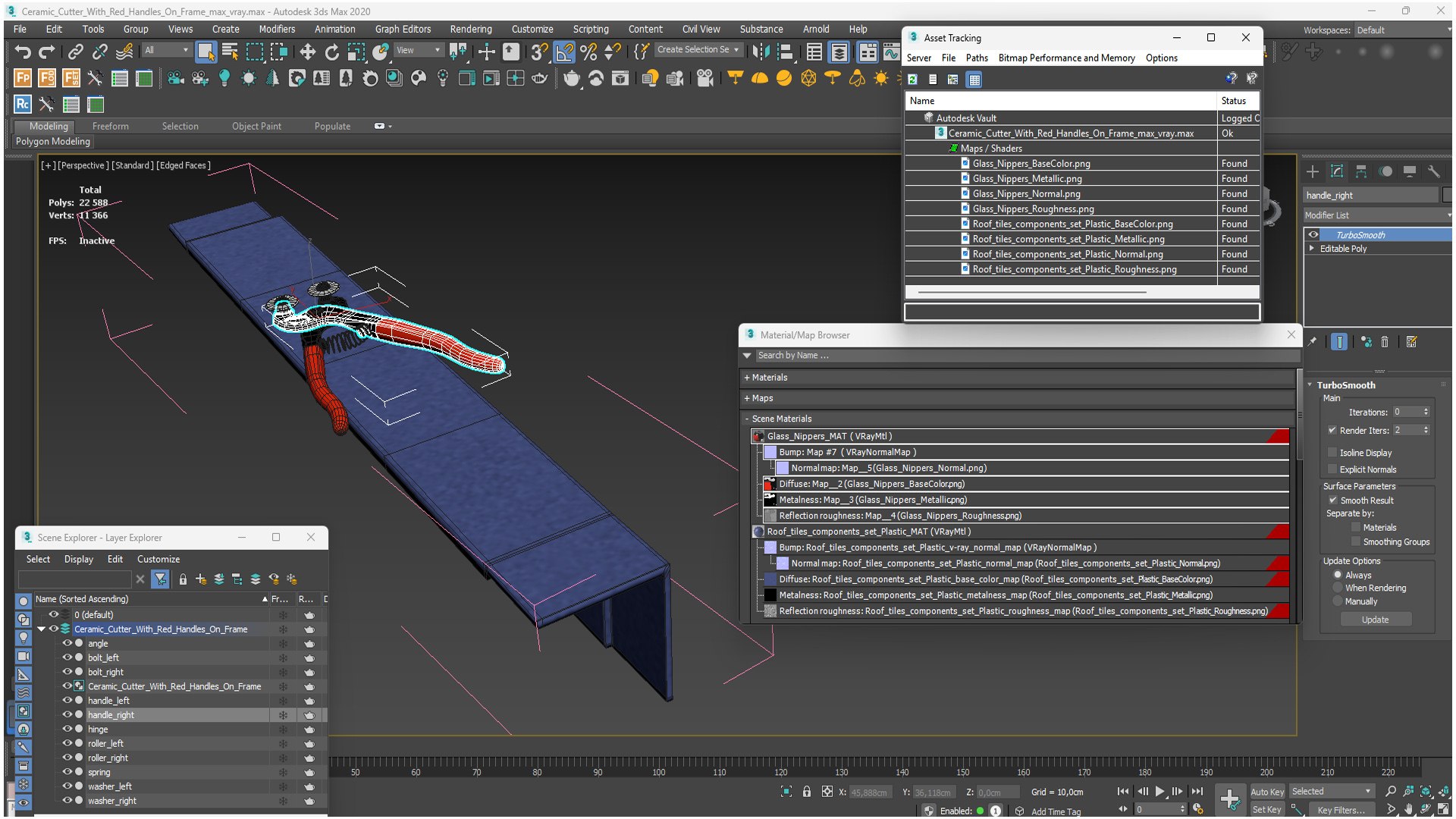Click the Roof_tiles_components_set_Plastic_MAT material swatch

tap(758, 532)
